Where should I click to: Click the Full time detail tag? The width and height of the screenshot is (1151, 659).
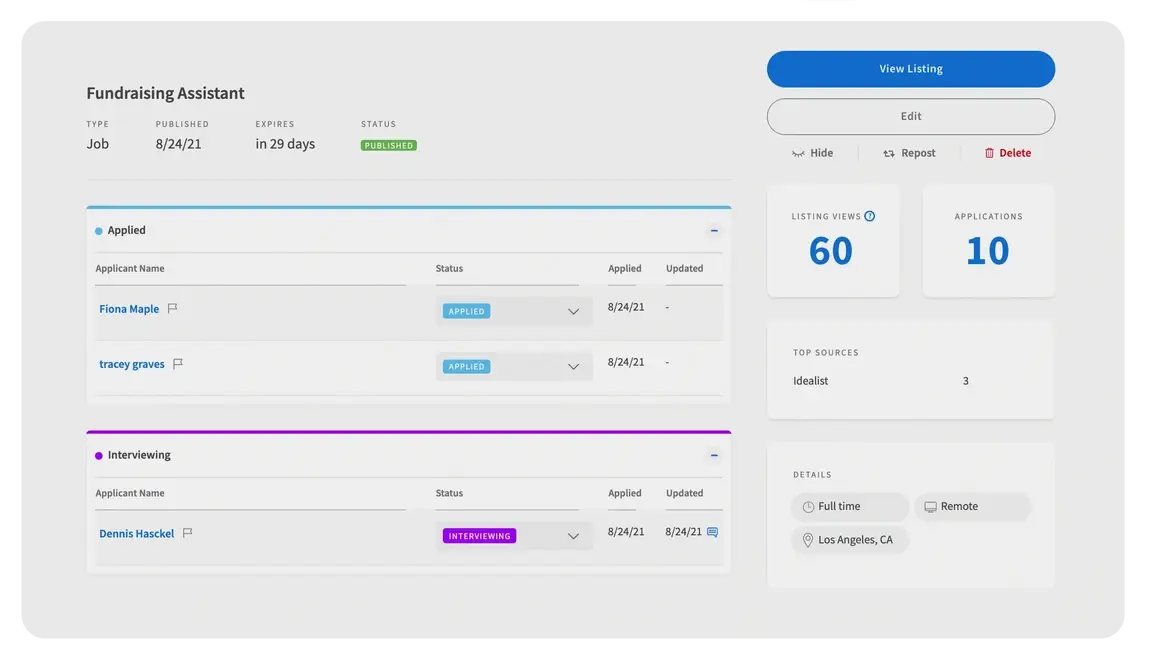tap(850, 506)
